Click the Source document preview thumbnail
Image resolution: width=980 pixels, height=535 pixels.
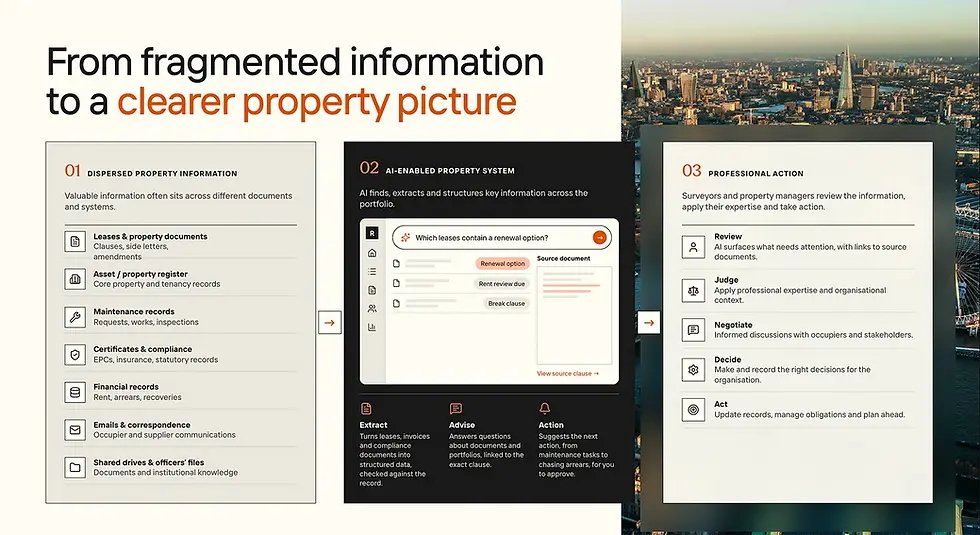pos(574,315)
